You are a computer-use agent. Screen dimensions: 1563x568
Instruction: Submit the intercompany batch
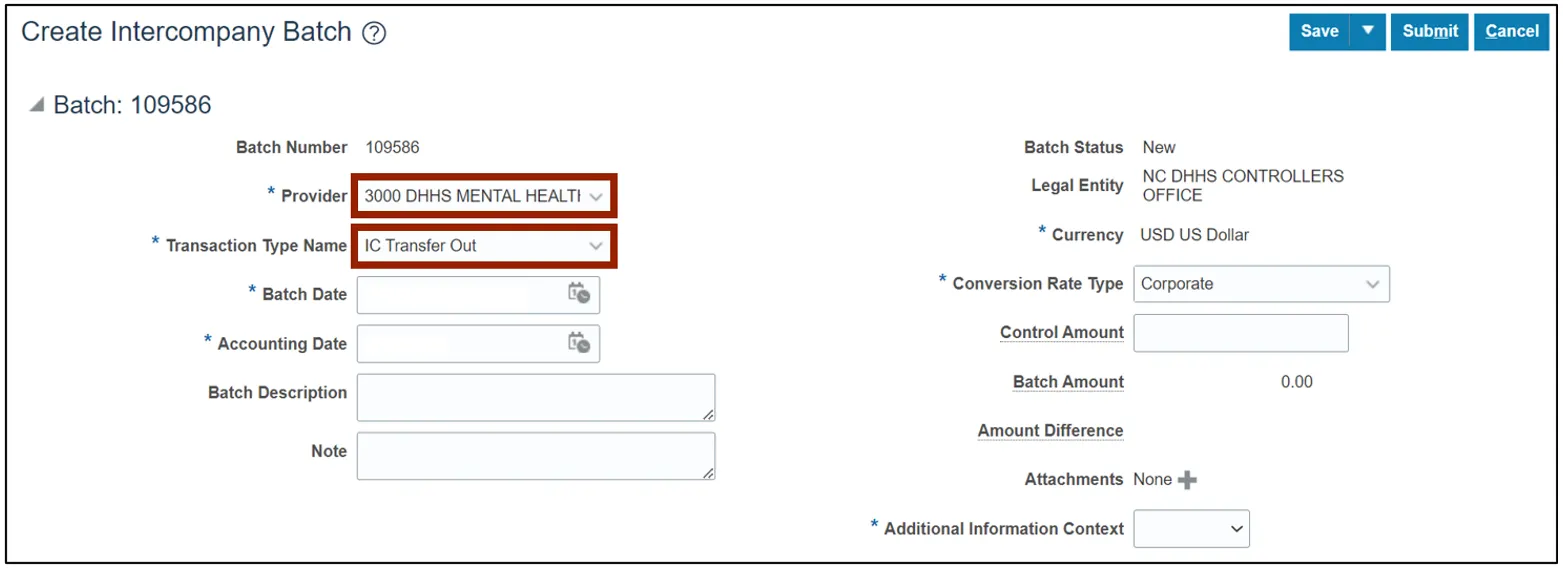click(x=1429, y=31)
